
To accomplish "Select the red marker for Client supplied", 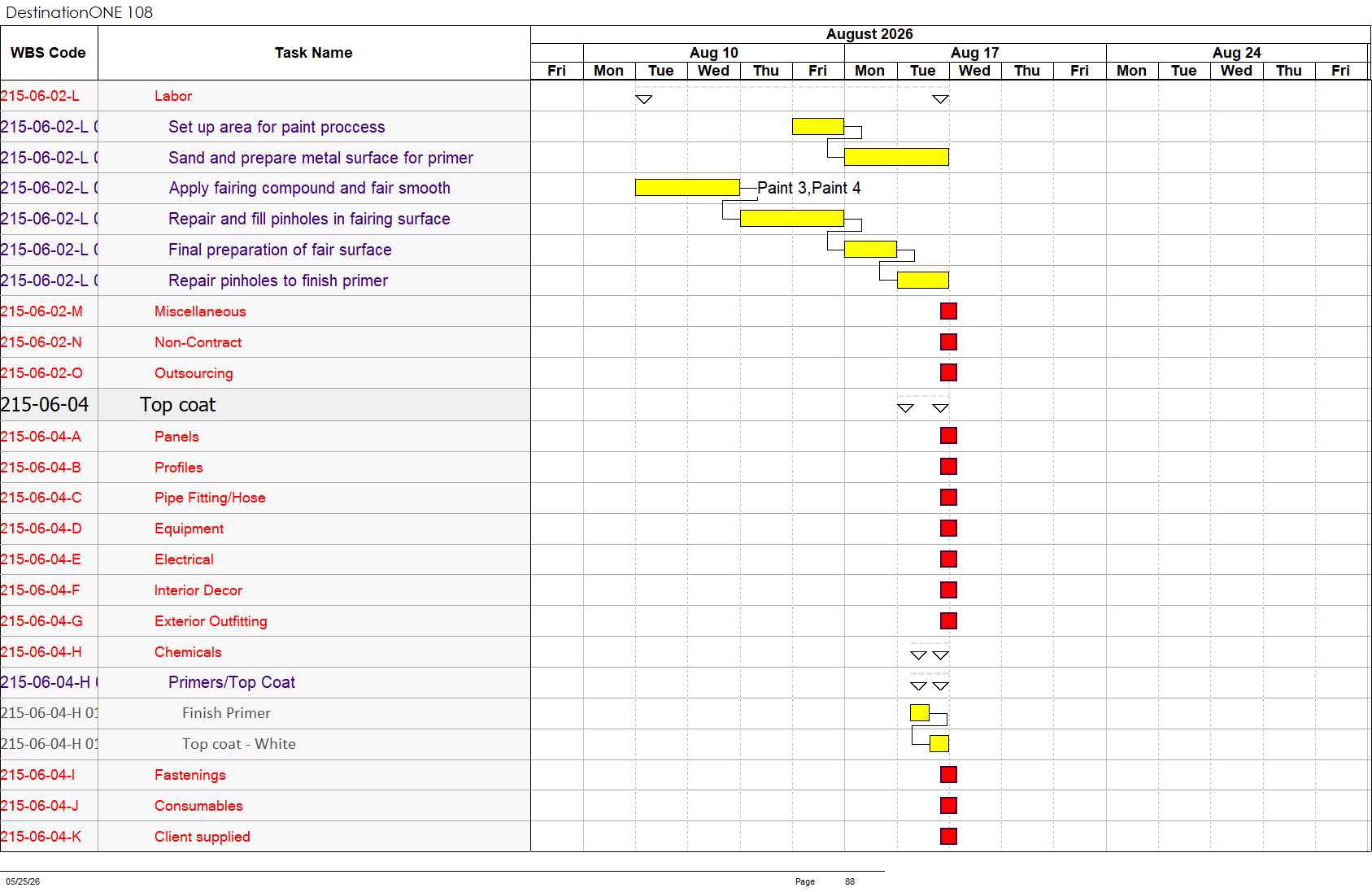I will [x=948, y=836].
